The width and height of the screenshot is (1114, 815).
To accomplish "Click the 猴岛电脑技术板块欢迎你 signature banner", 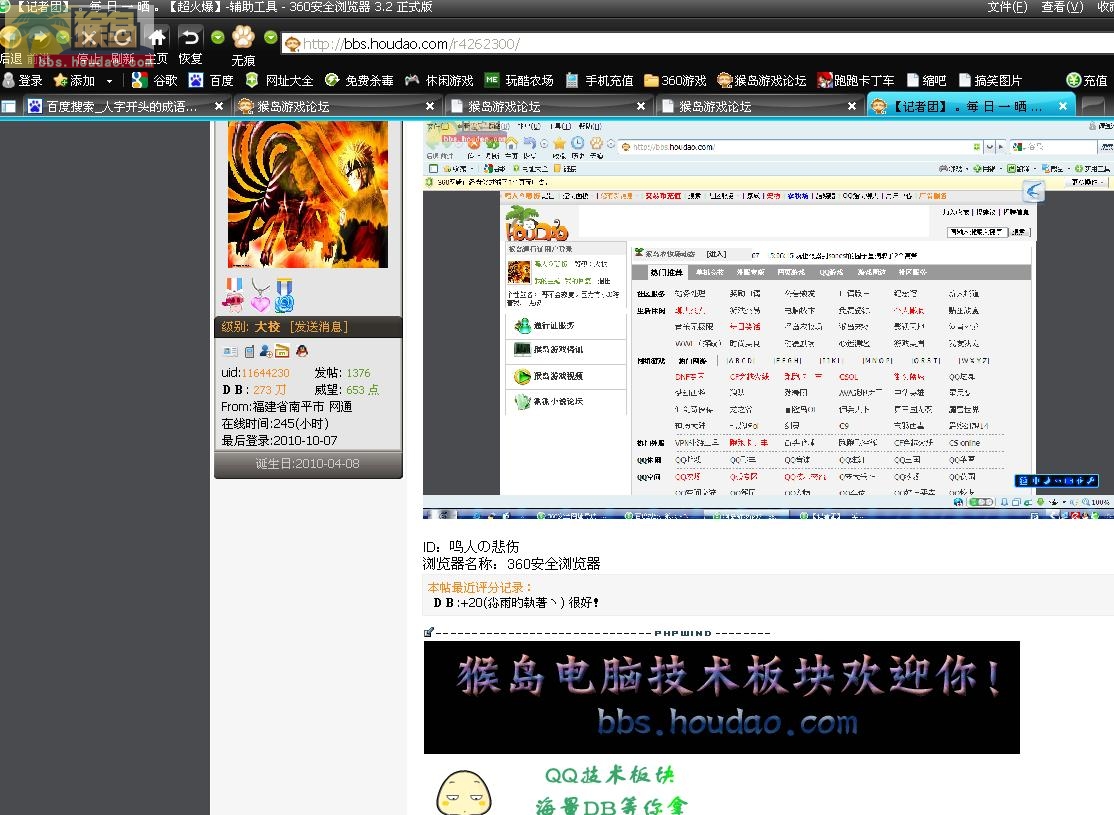I will [x=722, y=697].
